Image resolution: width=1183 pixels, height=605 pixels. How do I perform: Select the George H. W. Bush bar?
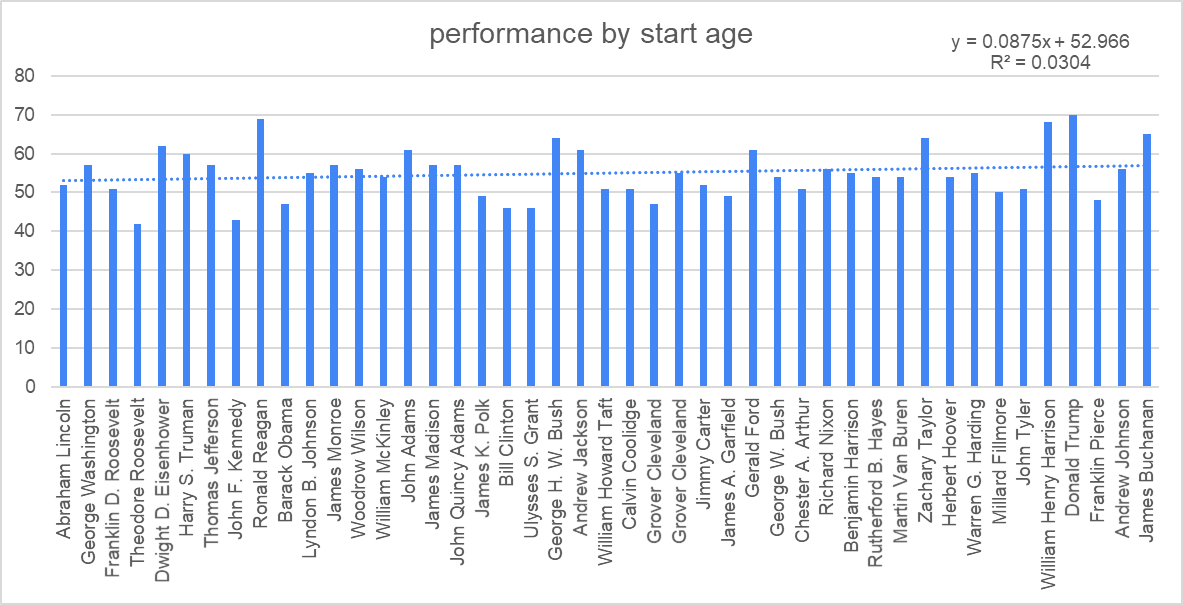click(x=556, y=262)
